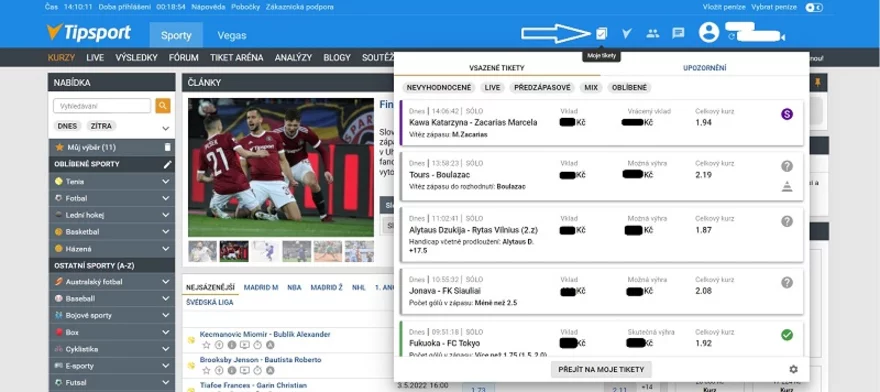Toggle the NEVYHODNOCENÉ filter chip
The width and height of the screenshot is (880, 392).
[x=439, y=88]
